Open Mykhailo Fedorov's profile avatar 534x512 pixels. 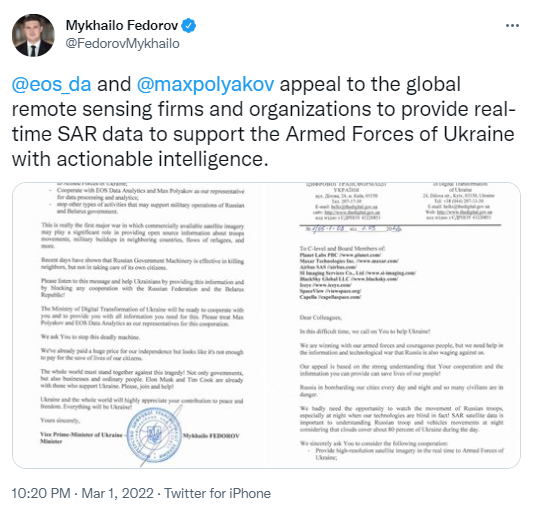(x=33, y=35)
